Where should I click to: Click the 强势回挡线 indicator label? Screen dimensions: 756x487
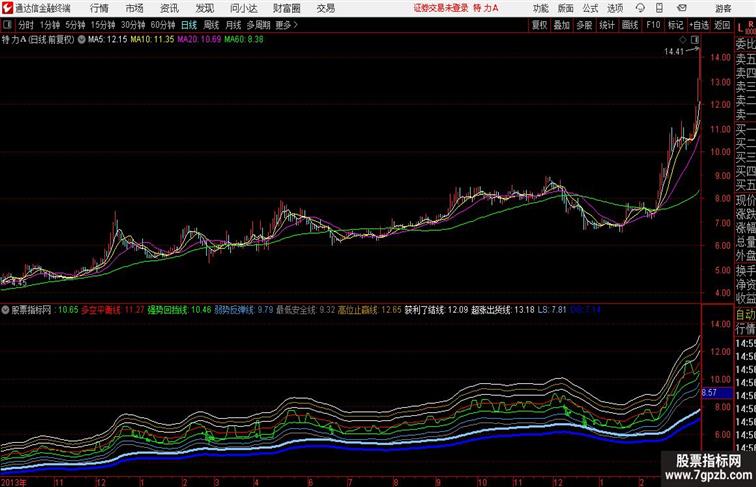167,310
